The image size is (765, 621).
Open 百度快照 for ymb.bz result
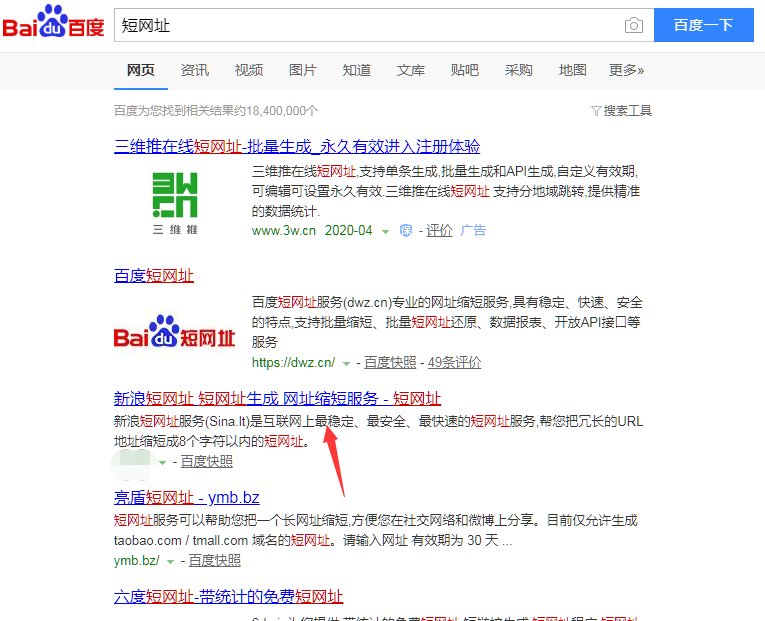pyautogui.click(x=214, y=561)
